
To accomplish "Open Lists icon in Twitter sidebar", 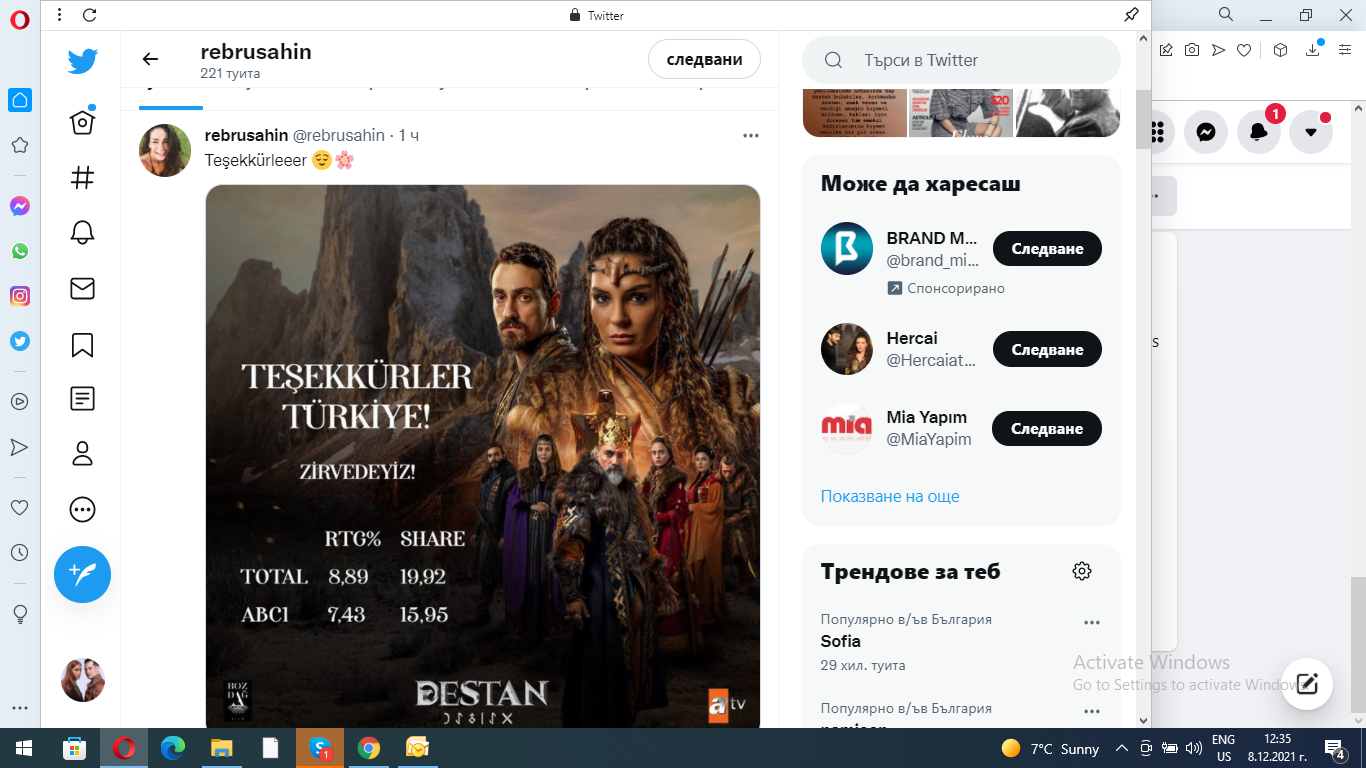I will [x=83, y=399].
